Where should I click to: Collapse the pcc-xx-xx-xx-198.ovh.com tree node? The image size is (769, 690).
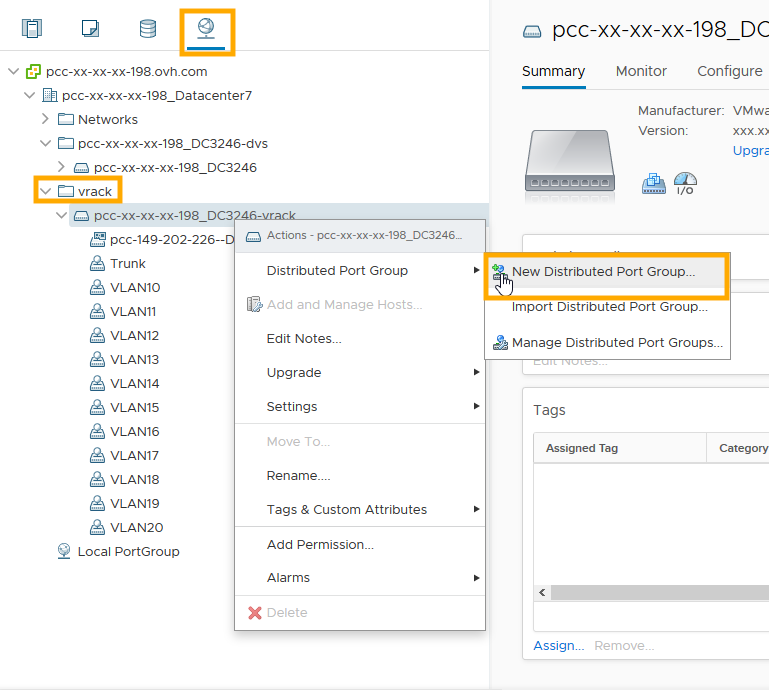(14, 72)
